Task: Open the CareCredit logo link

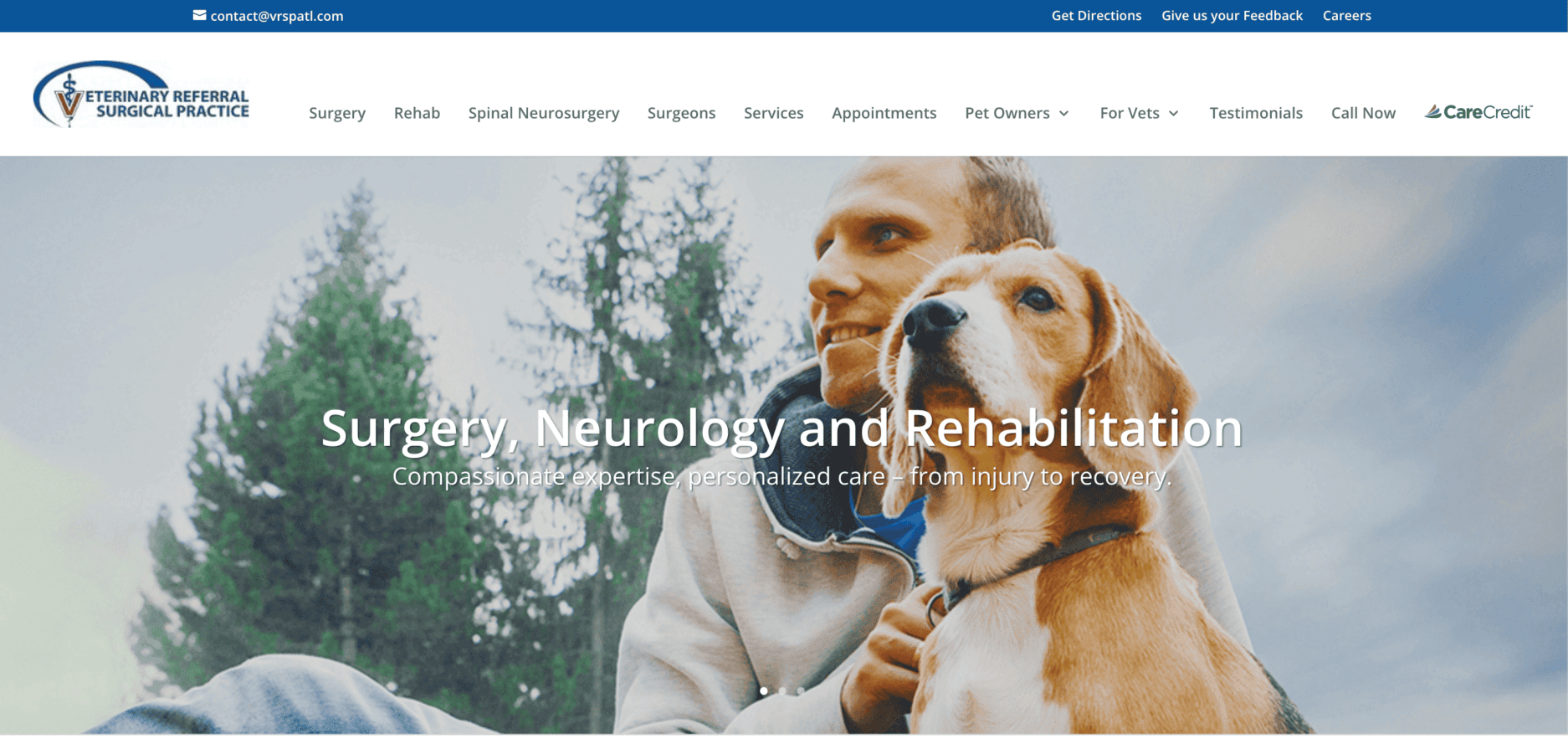Action: pos(1478,111)
